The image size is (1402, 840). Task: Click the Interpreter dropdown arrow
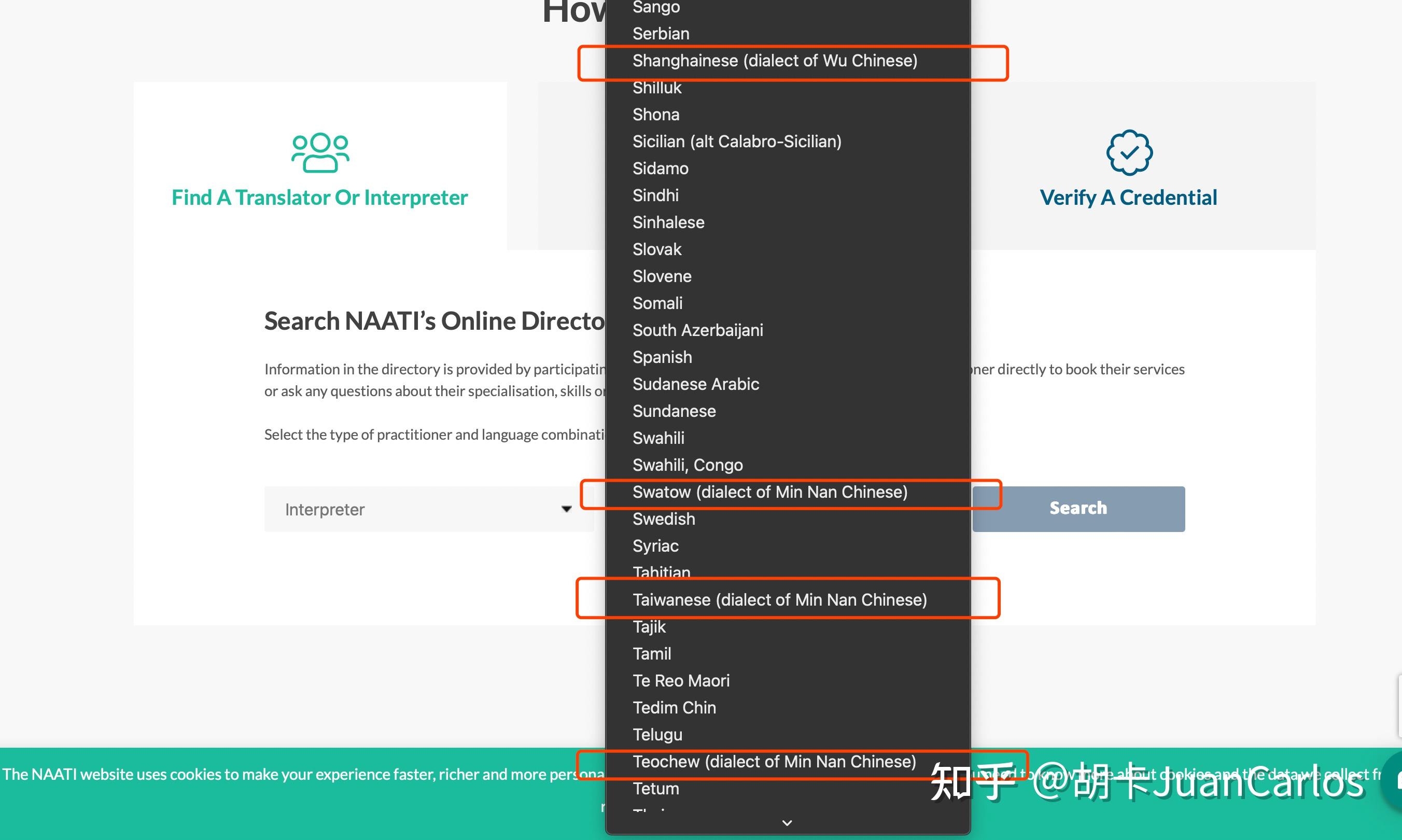[566, 509]
